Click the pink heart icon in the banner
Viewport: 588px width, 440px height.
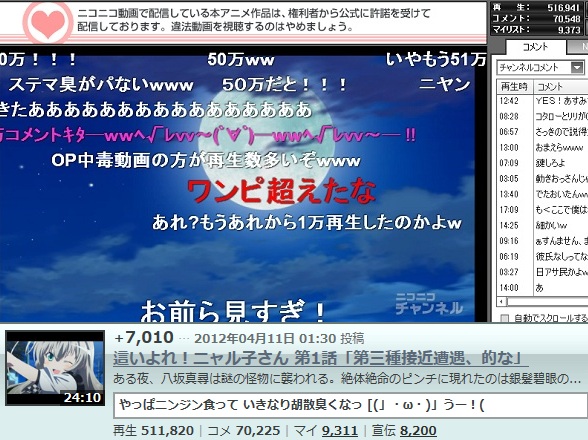48,23
